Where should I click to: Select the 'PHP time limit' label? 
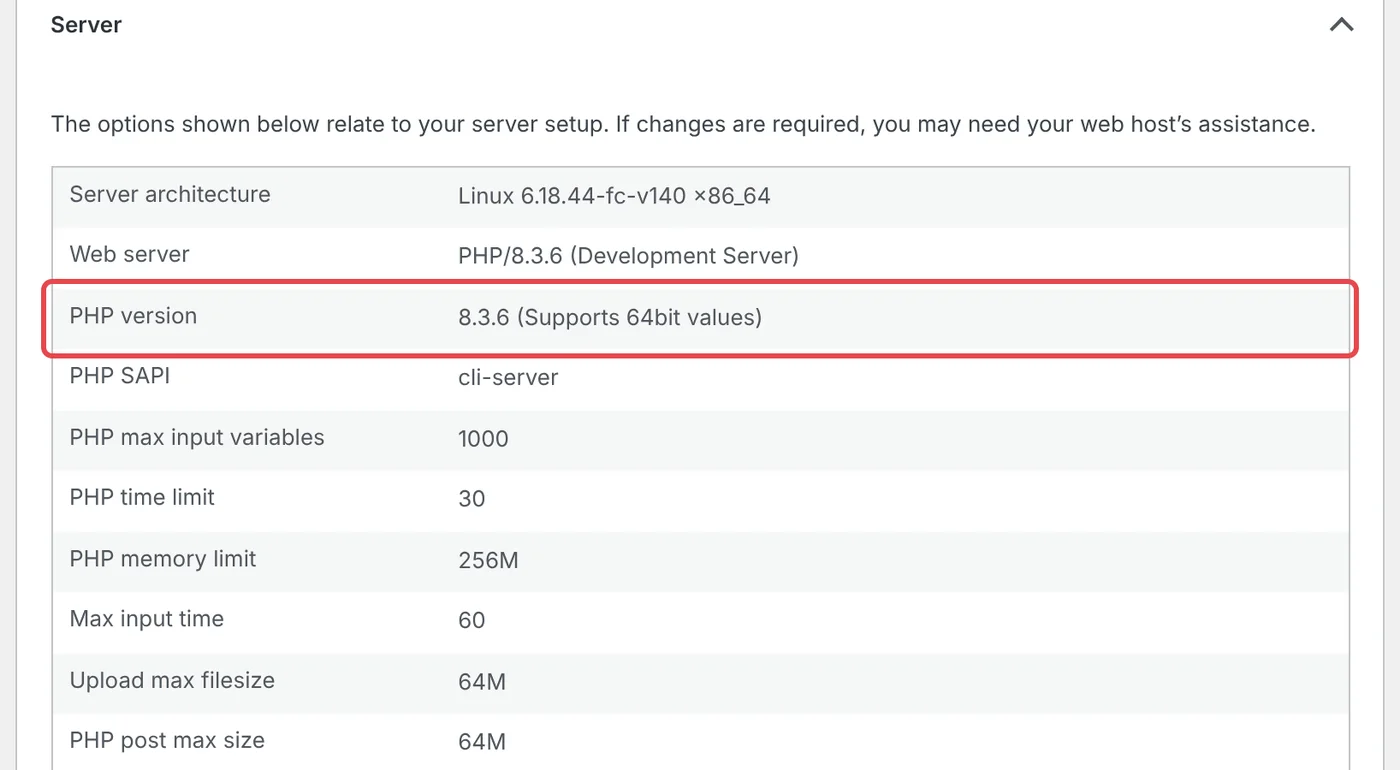(142, 497)
